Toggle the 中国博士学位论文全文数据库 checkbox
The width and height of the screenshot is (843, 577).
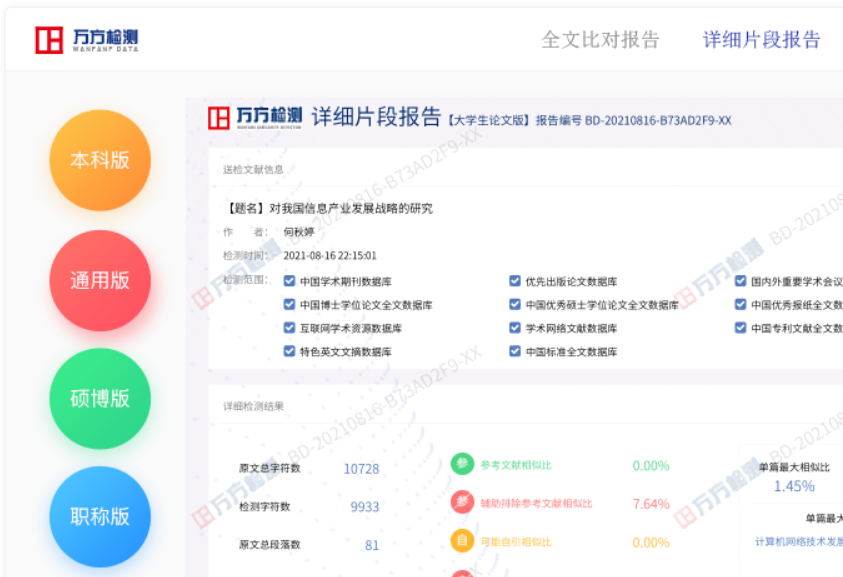pyautogui.click(x=289, y=304)
